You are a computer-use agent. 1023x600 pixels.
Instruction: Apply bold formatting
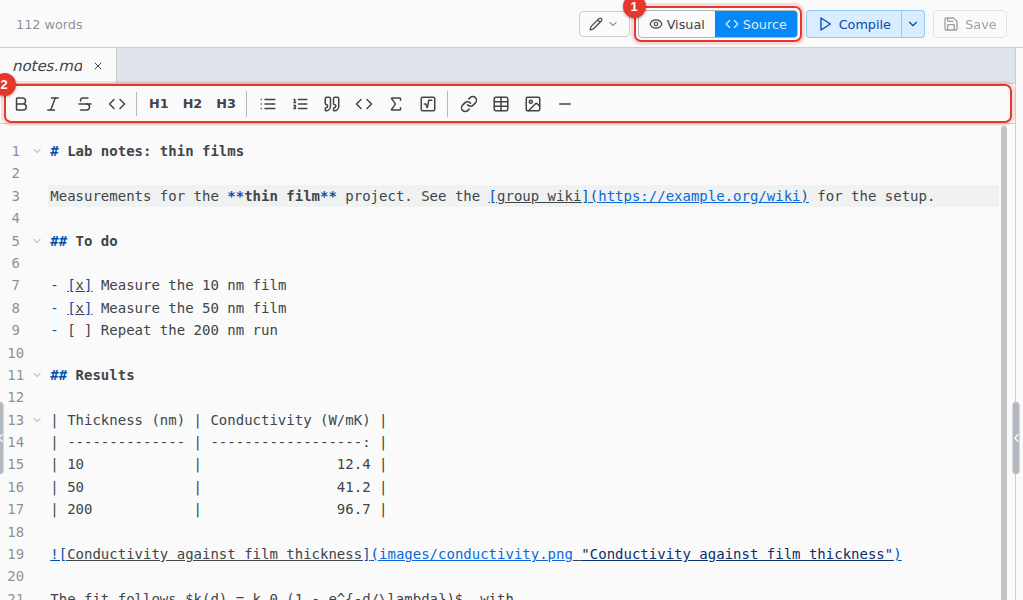coord(21,104)
